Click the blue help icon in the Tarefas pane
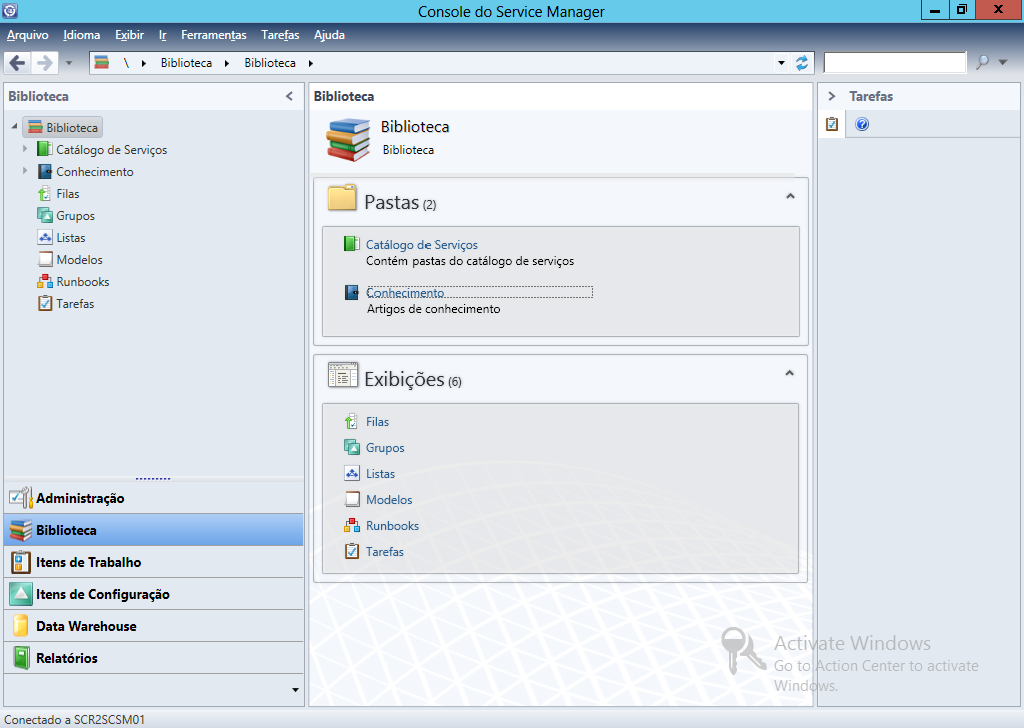 [862, 124]
